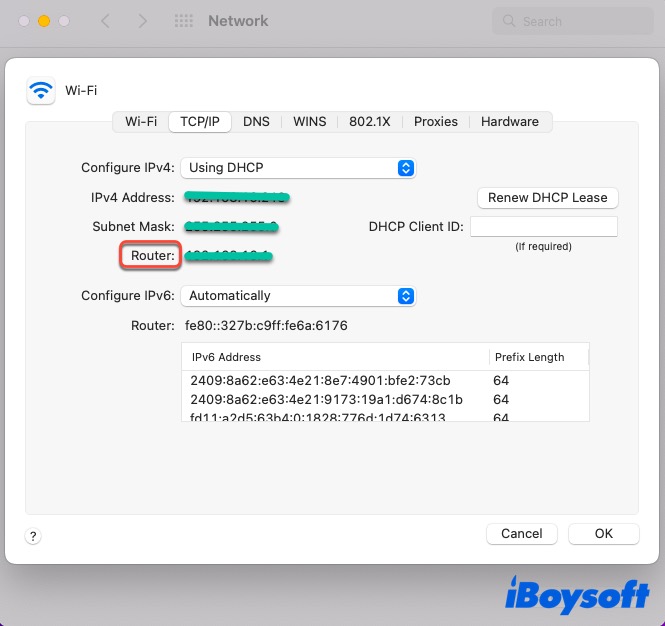This screenshot has width=665, height=626.
Task: Open the Configure IPv4 dropdown
Action: click(298, 168)
